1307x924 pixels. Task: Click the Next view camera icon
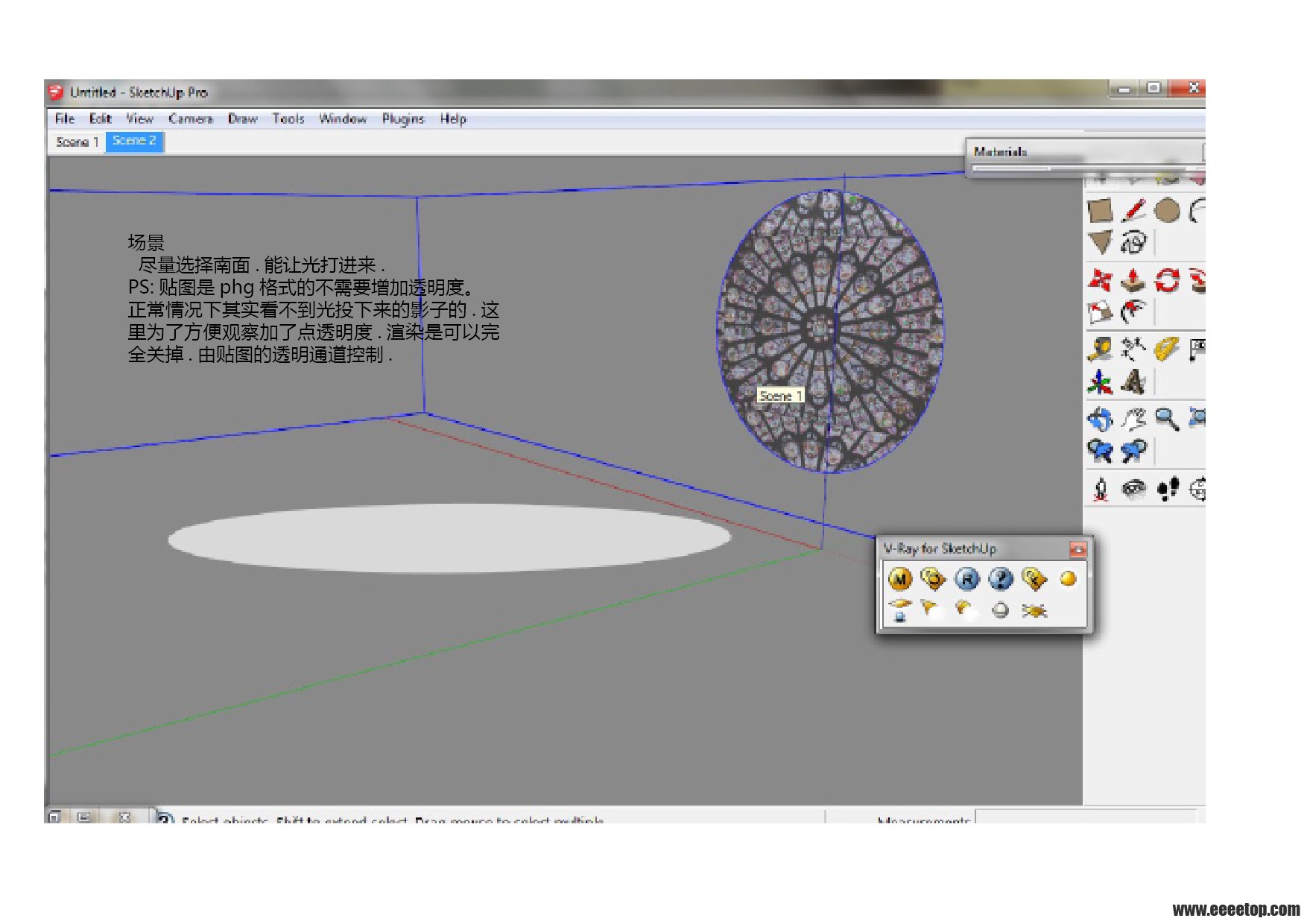click(1133, 451)
